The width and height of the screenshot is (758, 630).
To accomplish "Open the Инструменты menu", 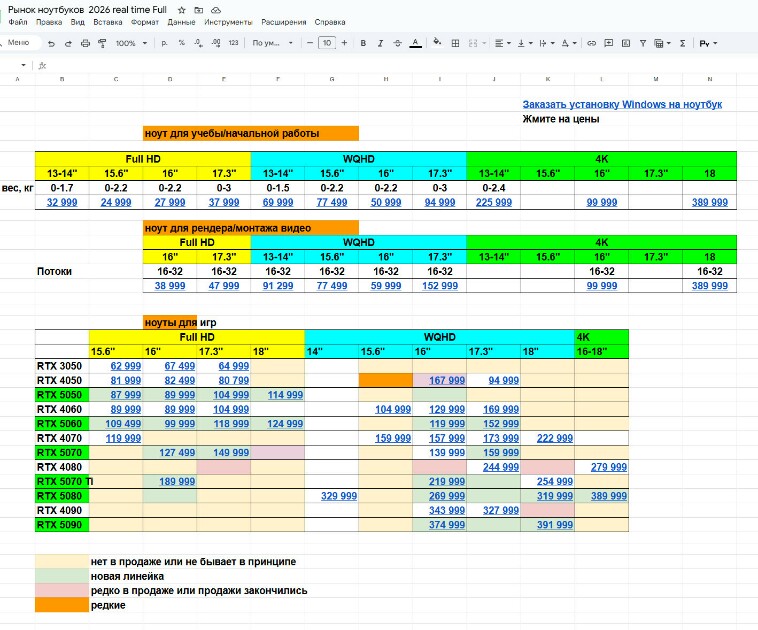I will (228, 22).
